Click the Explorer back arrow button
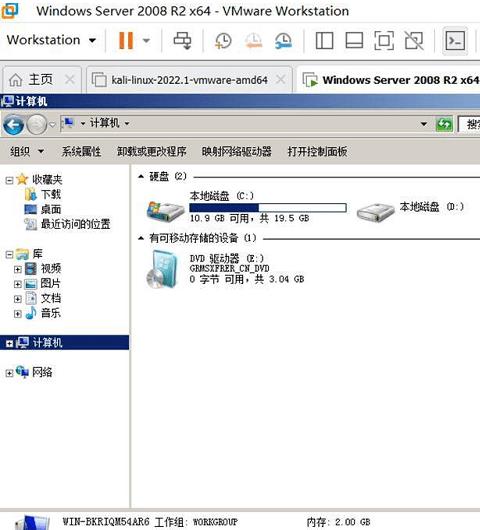Screen dimensions: 480x530 click(x=14, y=125)
